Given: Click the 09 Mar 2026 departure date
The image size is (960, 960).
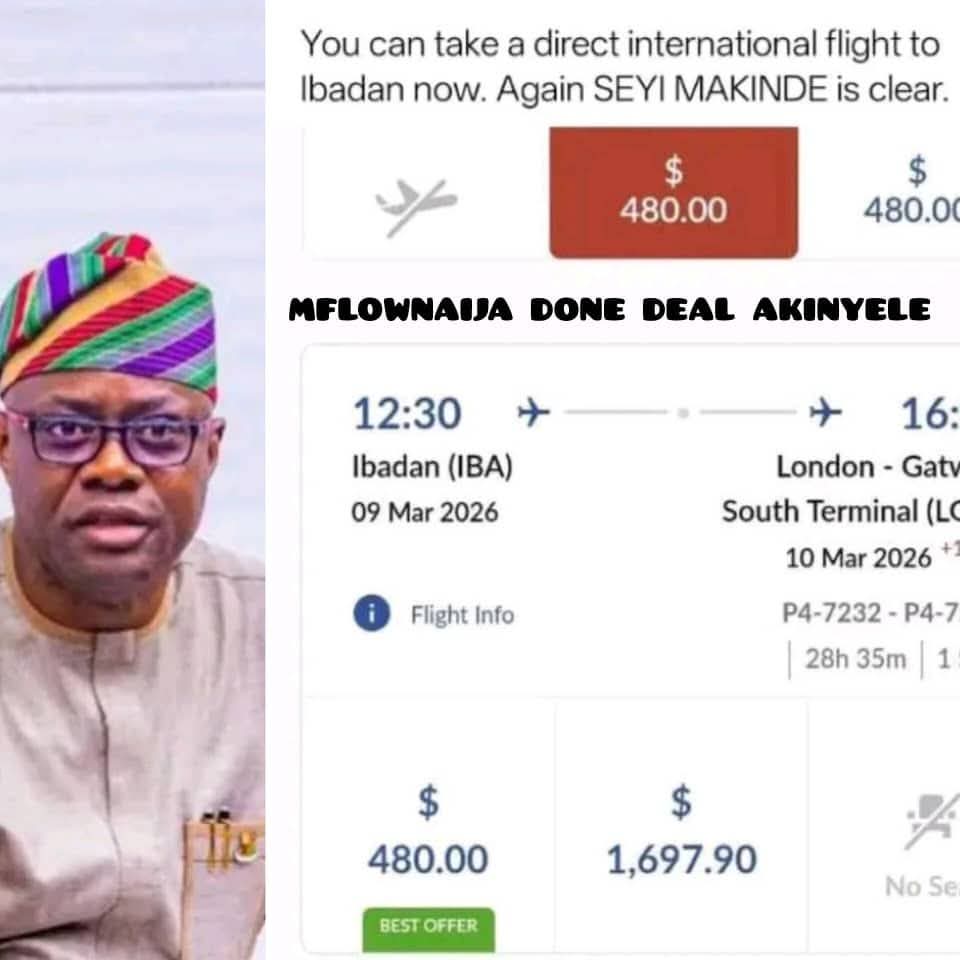Looking at the screenshot, I should pyautogui.click(x=425, y=512).
